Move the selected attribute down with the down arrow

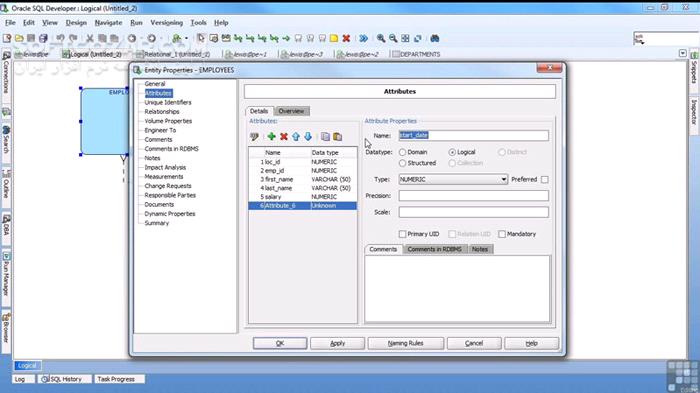tap(308, 137)
